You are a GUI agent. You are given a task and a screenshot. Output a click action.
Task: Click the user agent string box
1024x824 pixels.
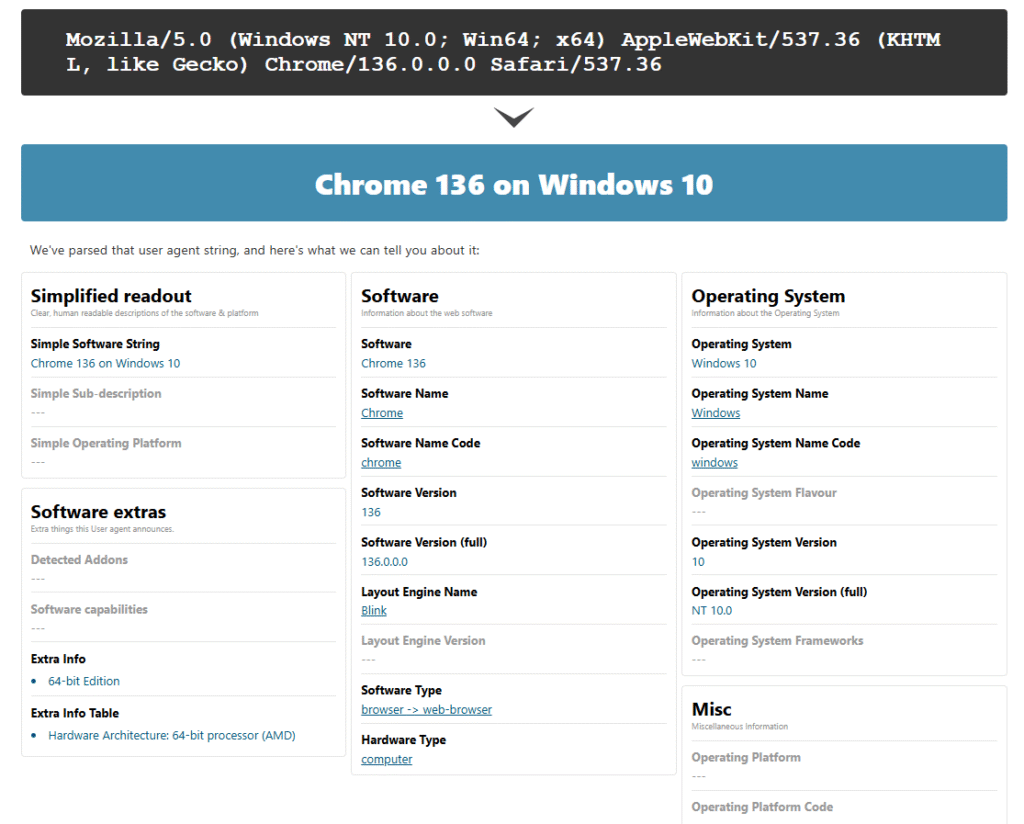tap(514, 52)
